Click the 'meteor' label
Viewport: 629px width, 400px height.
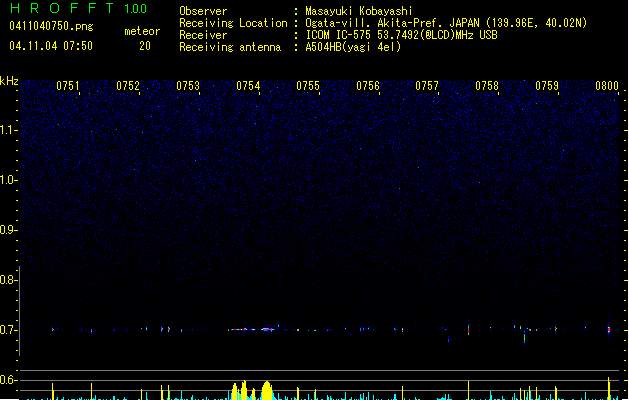pos(142,31)
